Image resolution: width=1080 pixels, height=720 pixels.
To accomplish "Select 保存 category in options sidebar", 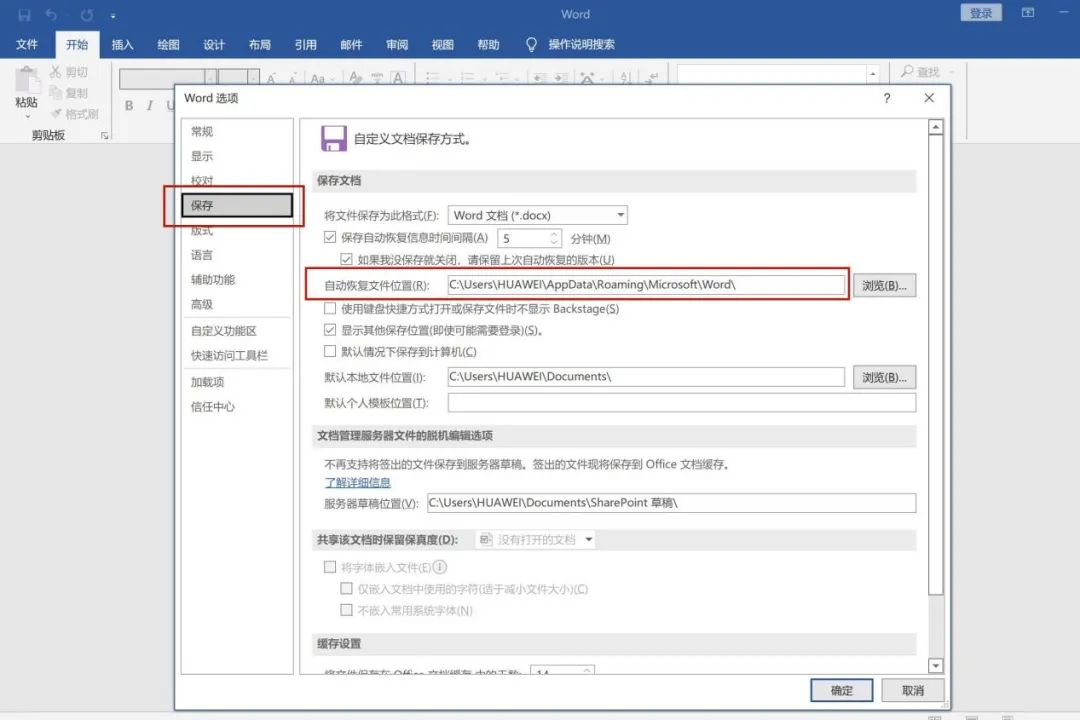I will click(237, 205).
